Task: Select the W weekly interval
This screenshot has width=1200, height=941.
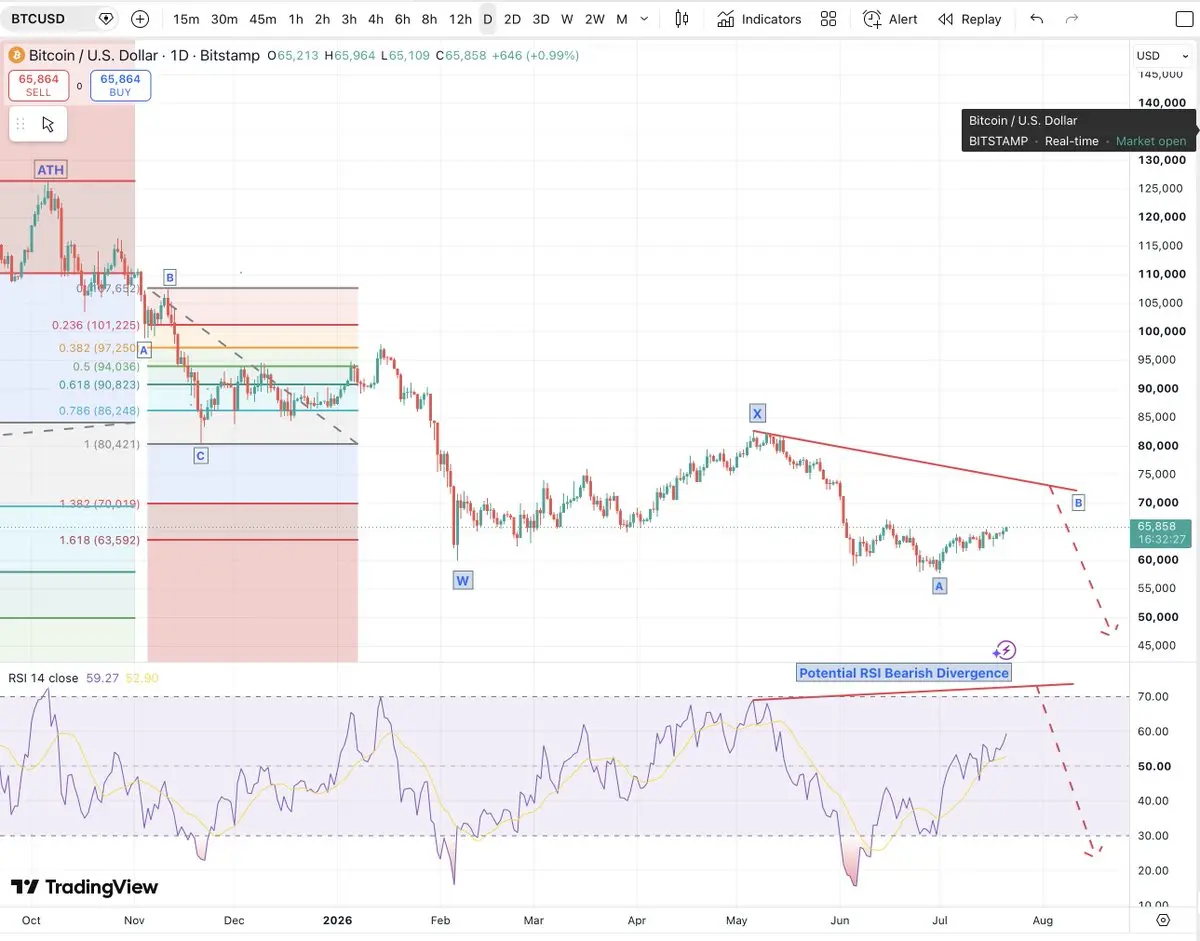Action: coord(567,19)
